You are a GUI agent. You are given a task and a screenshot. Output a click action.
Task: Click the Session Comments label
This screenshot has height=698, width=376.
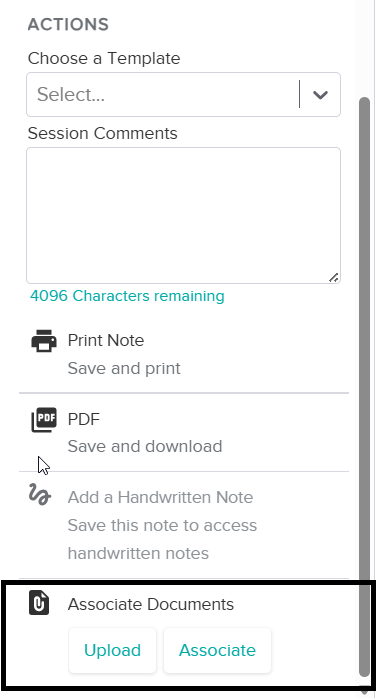103,133
